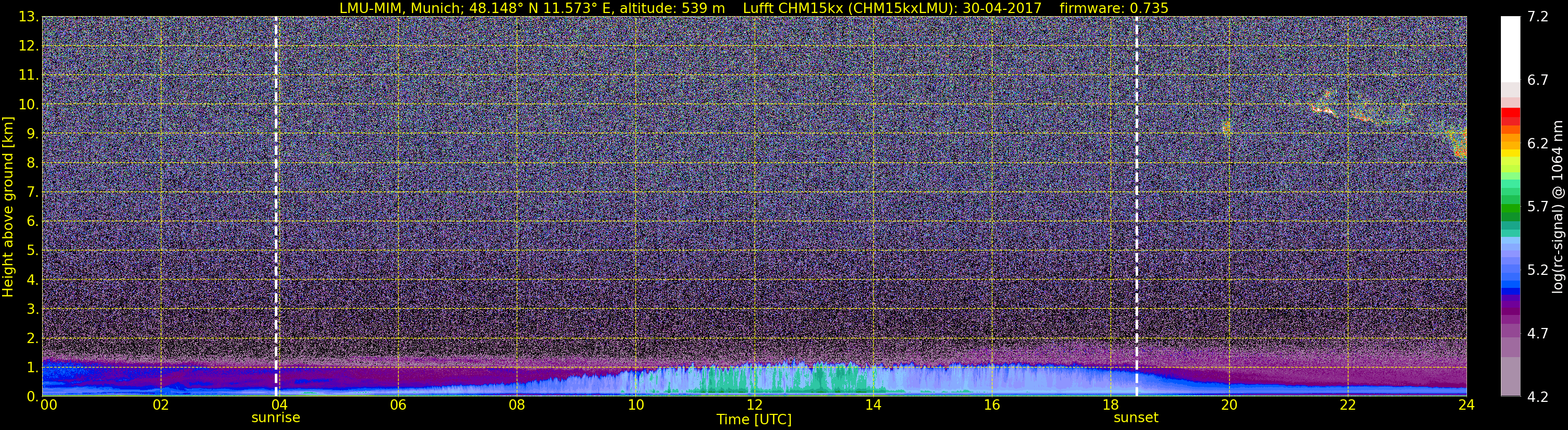The width and height of the screenshot is (1568, 430).
Task: Click the height axis tick label '7.'
Action: click(33, 192)
